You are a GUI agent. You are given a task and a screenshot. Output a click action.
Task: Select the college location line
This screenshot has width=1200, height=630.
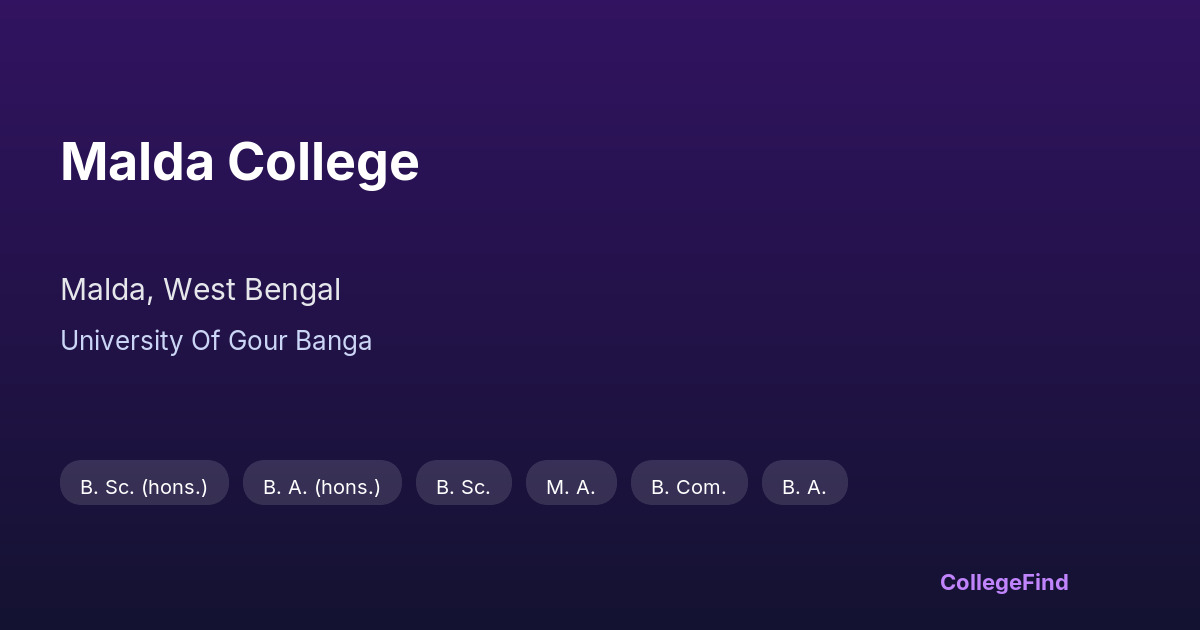tap(200, 290)
